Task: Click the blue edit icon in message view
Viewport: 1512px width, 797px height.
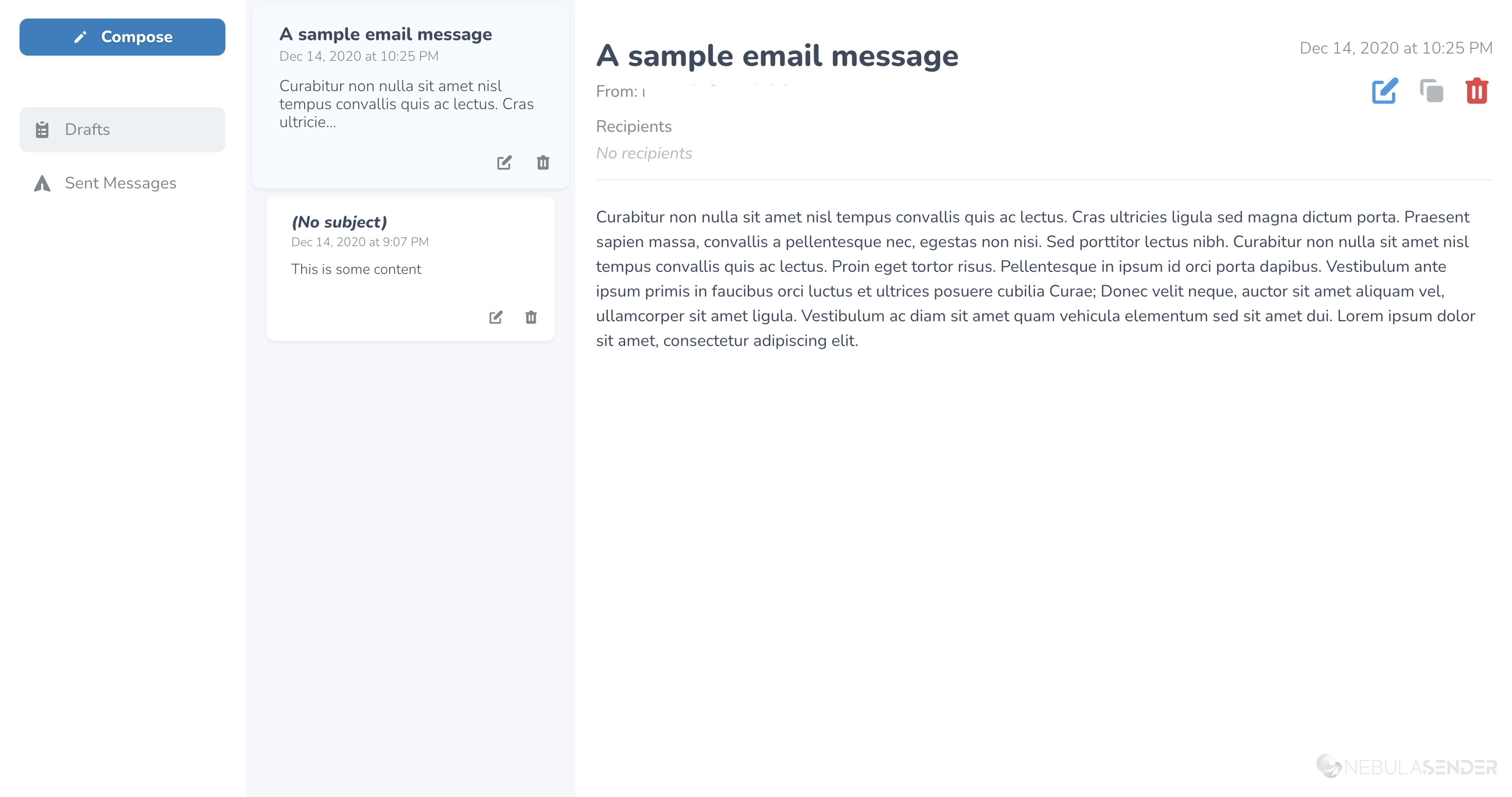Action: (x=1385, y=91)
